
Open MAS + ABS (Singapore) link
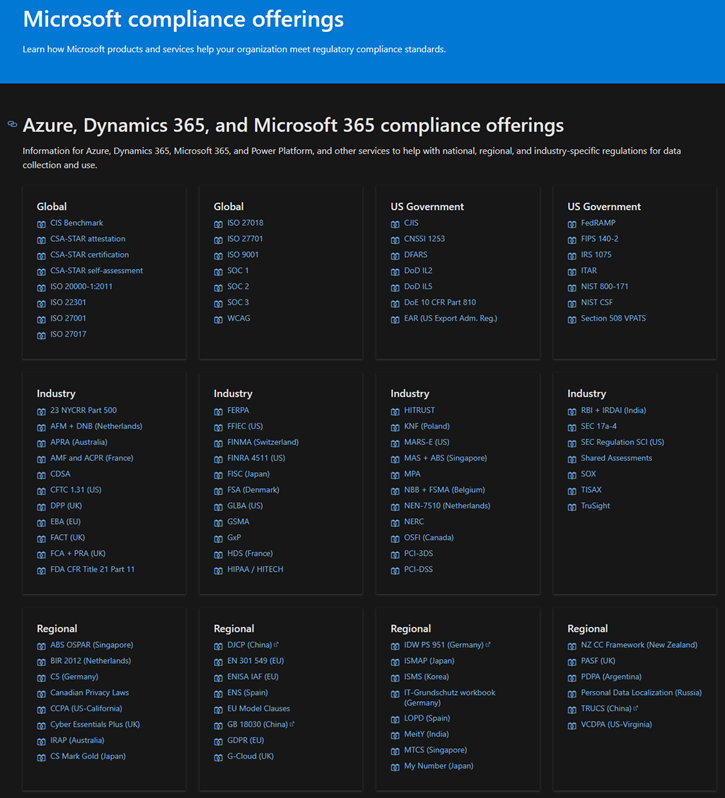pos(446,458)
